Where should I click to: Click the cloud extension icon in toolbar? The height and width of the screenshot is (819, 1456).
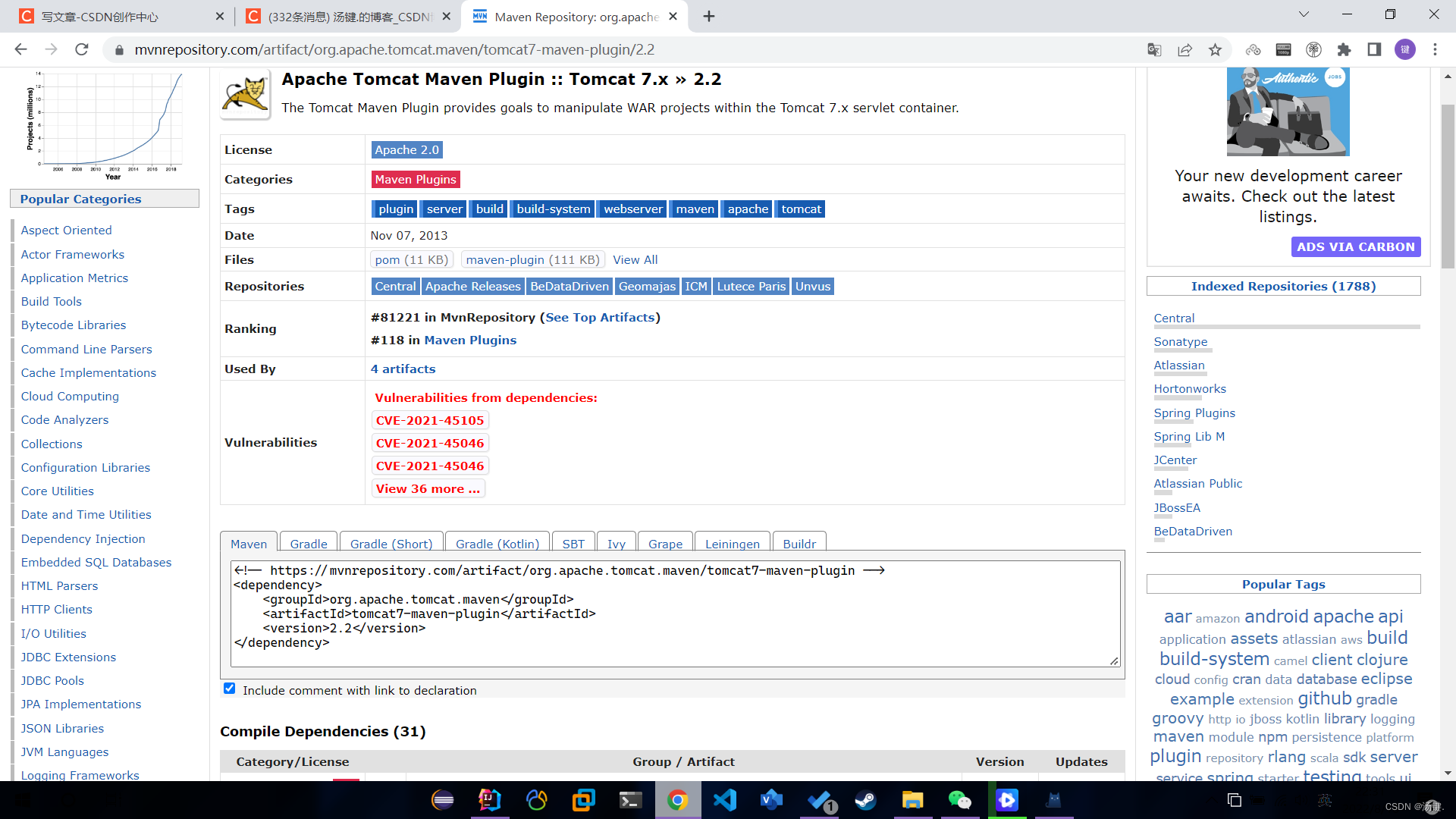coord(1253,50)
